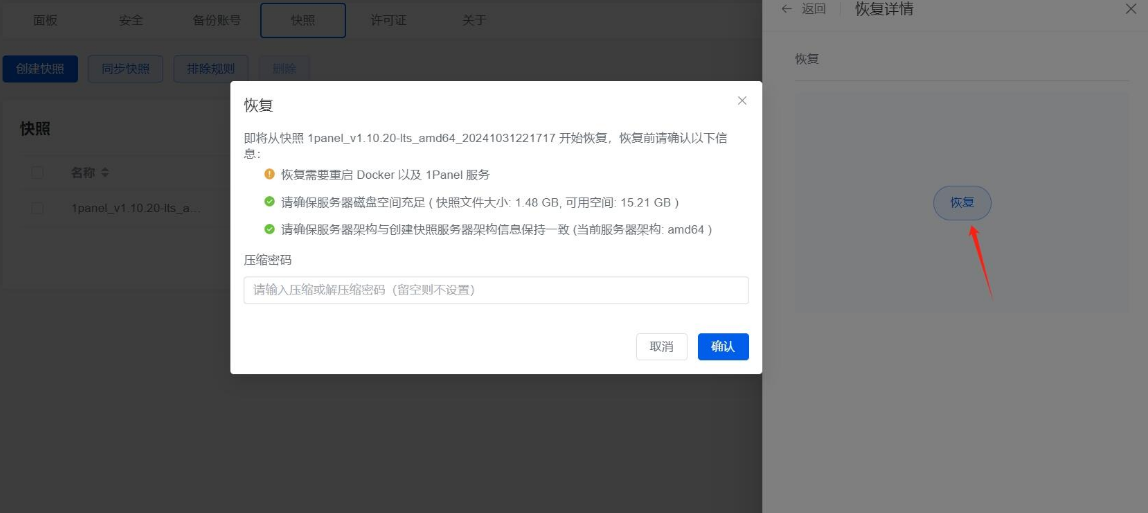Select the 许可证 tab
The width and height of the screenshot is (1148, 513).
click(388, 20)
